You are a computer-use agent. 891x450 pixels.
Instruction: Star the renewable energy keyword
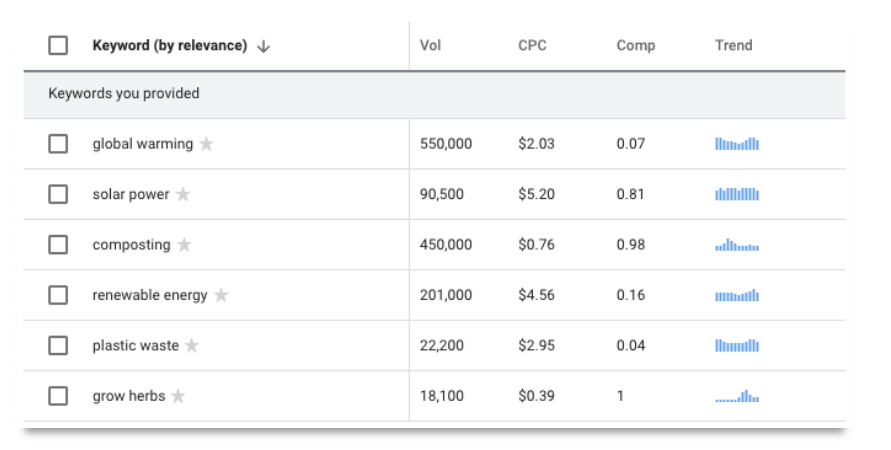(x=221, y=295)
